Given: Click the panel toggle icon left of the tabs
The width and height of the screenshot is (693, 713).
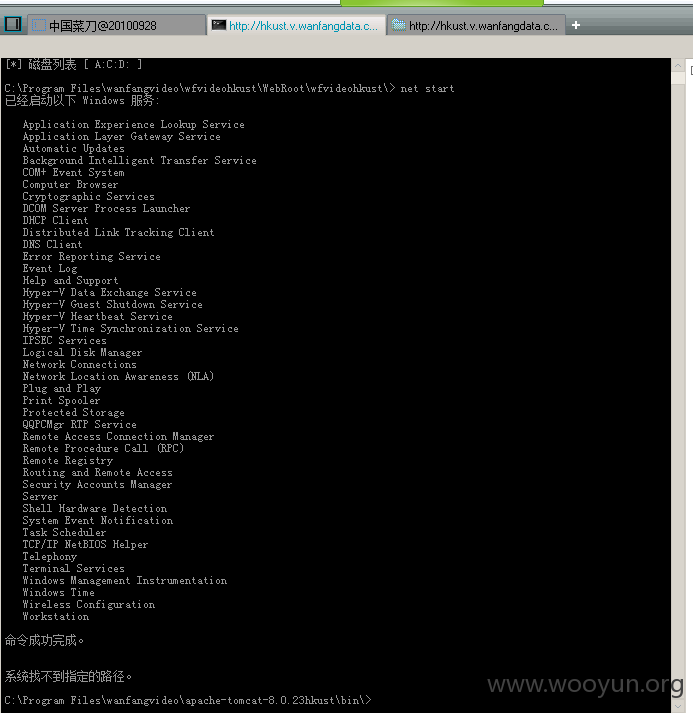Looking at the screenshot, I should (x=13, y=24).
